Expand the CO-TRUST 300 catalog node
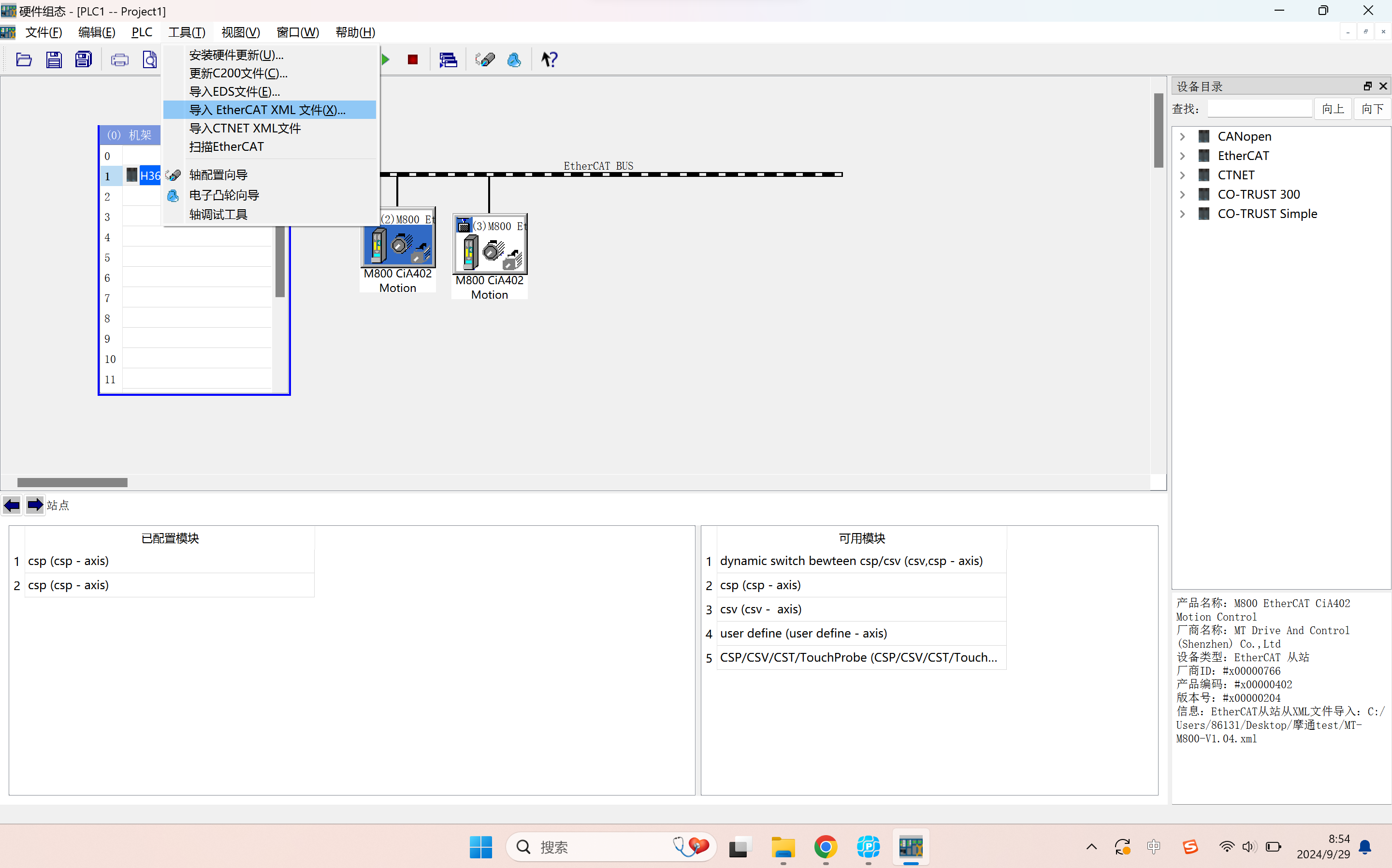The image size is (1392, 868). coord(1183,195)
